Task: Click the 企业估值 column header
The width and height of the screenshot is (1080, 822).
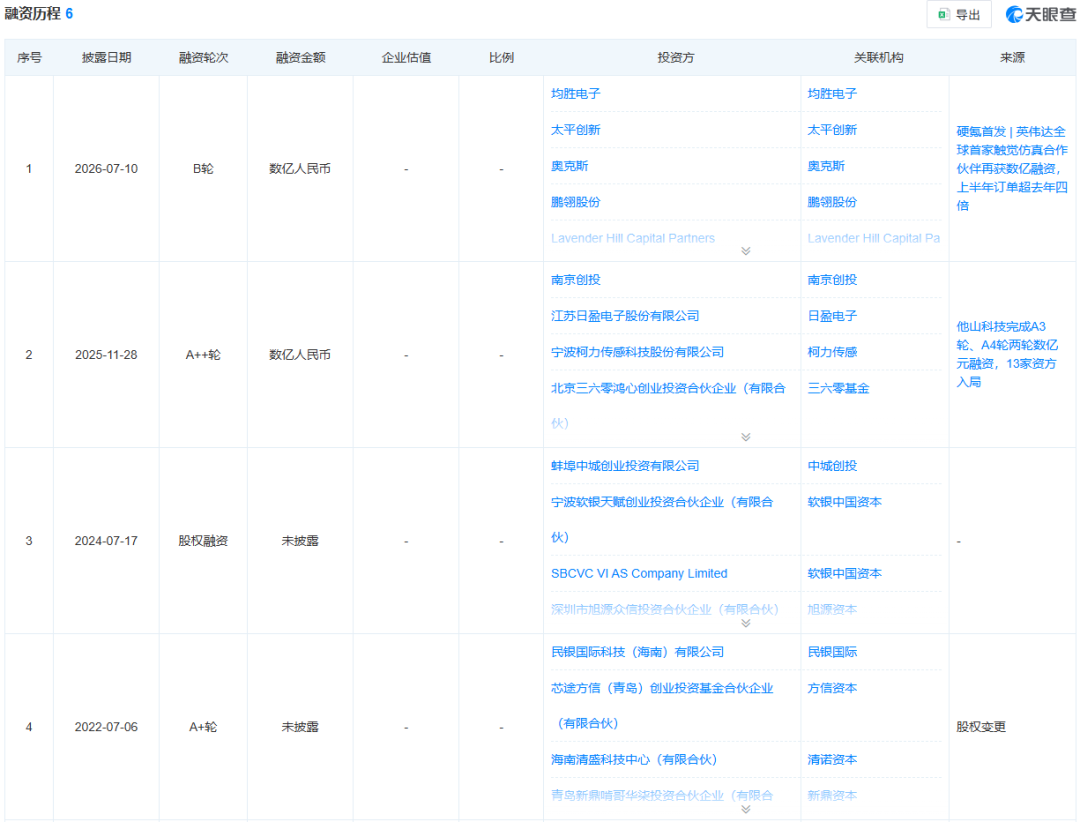Action: pos(406,58)
